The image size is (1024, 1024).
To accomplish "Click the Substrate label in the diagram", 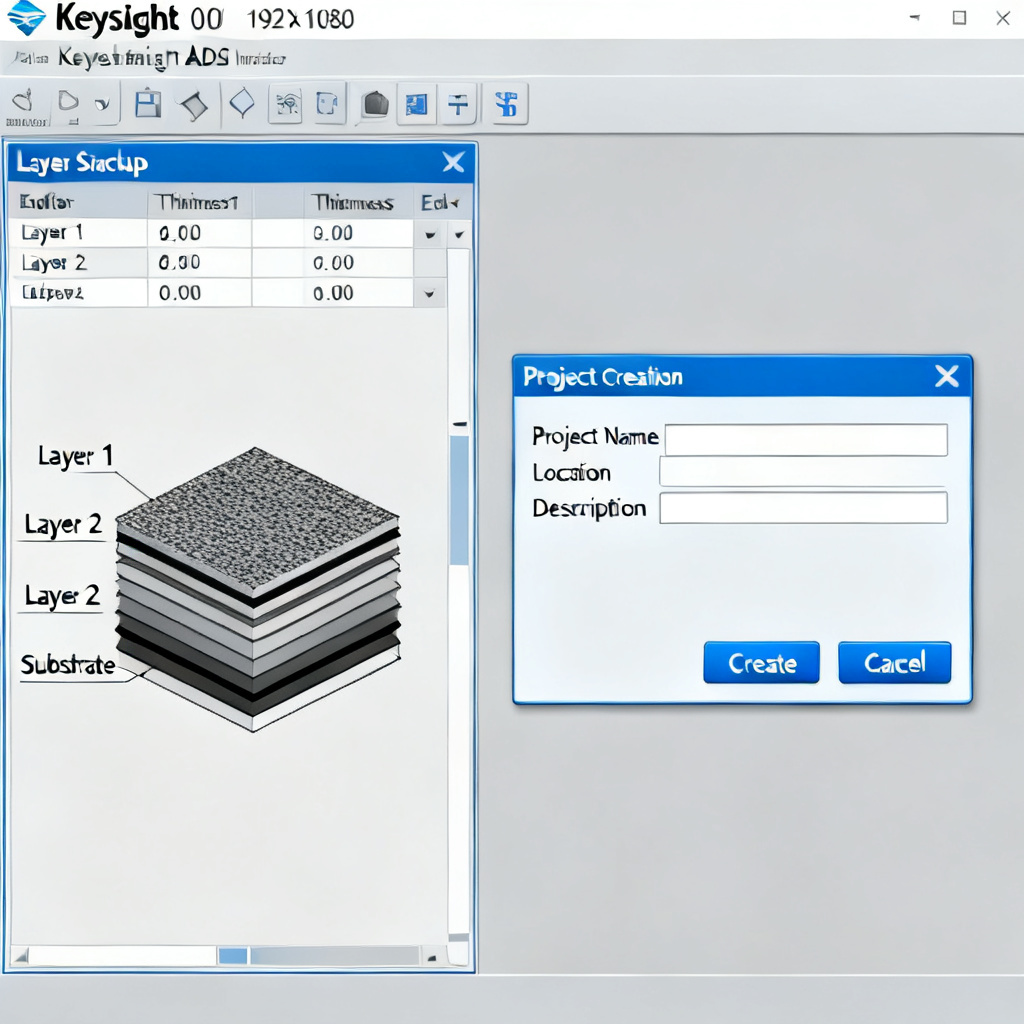I will pos(68,665).
